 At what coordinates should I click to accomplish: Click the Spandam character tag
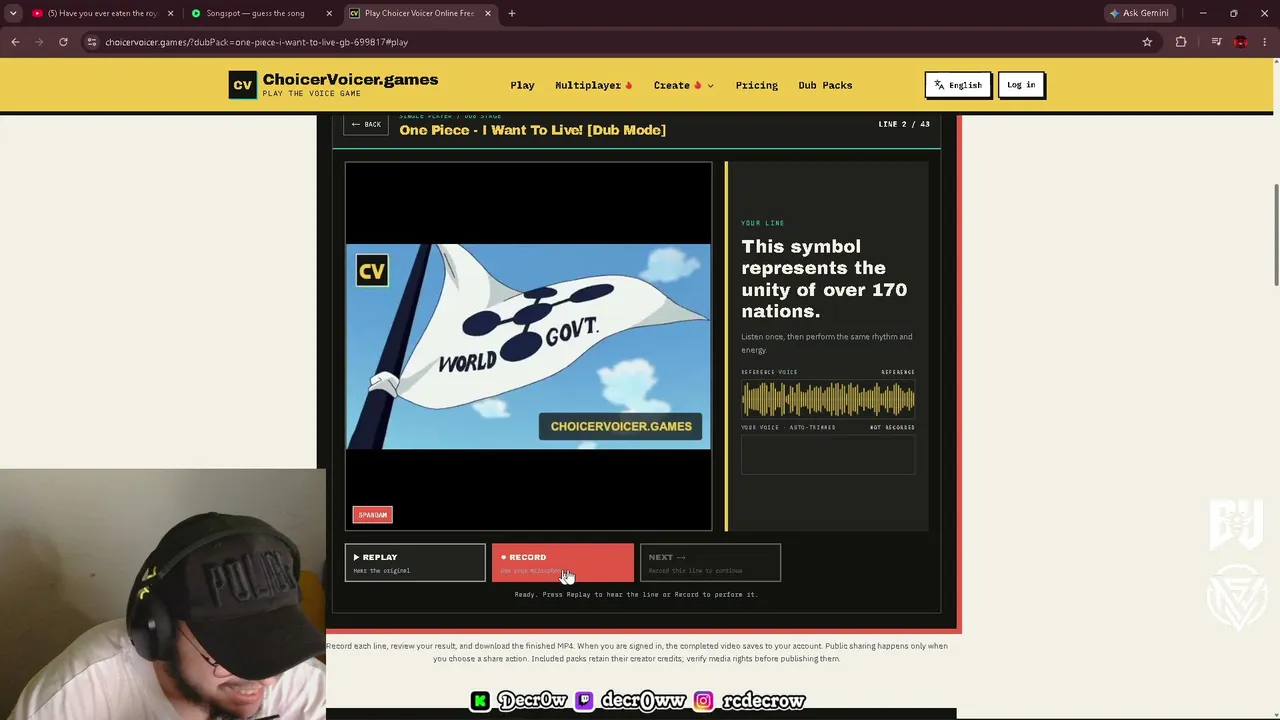click(x=373, y=515)
